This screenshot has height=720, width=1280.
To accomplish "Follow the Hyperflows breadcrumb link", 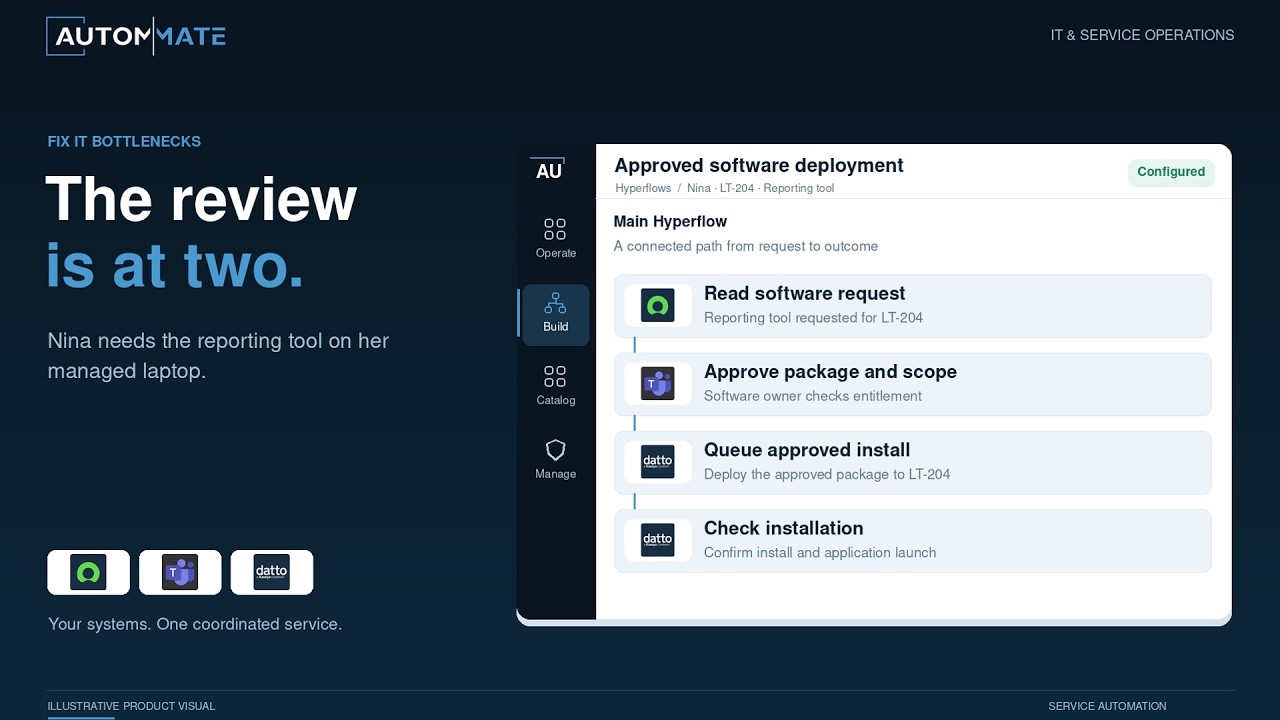I will pyautogui.click(x=643, y=188).
